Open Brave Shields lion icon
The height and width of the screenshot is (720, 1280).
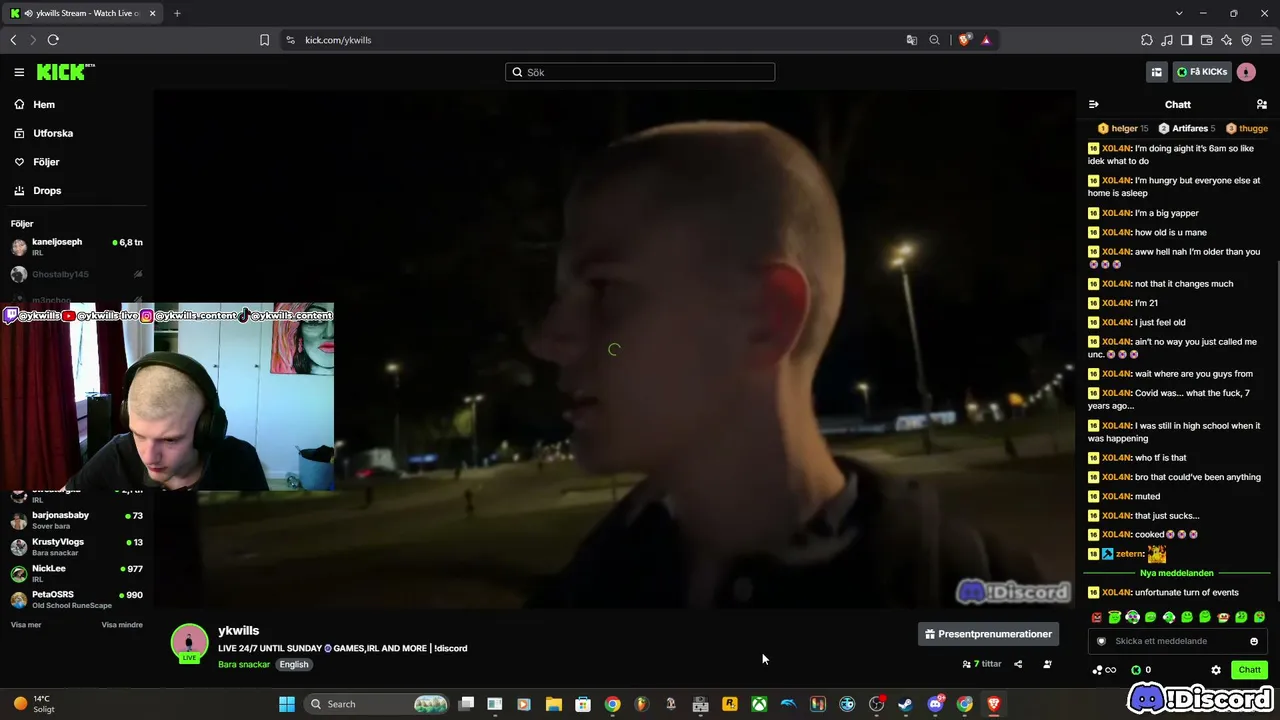964,40
